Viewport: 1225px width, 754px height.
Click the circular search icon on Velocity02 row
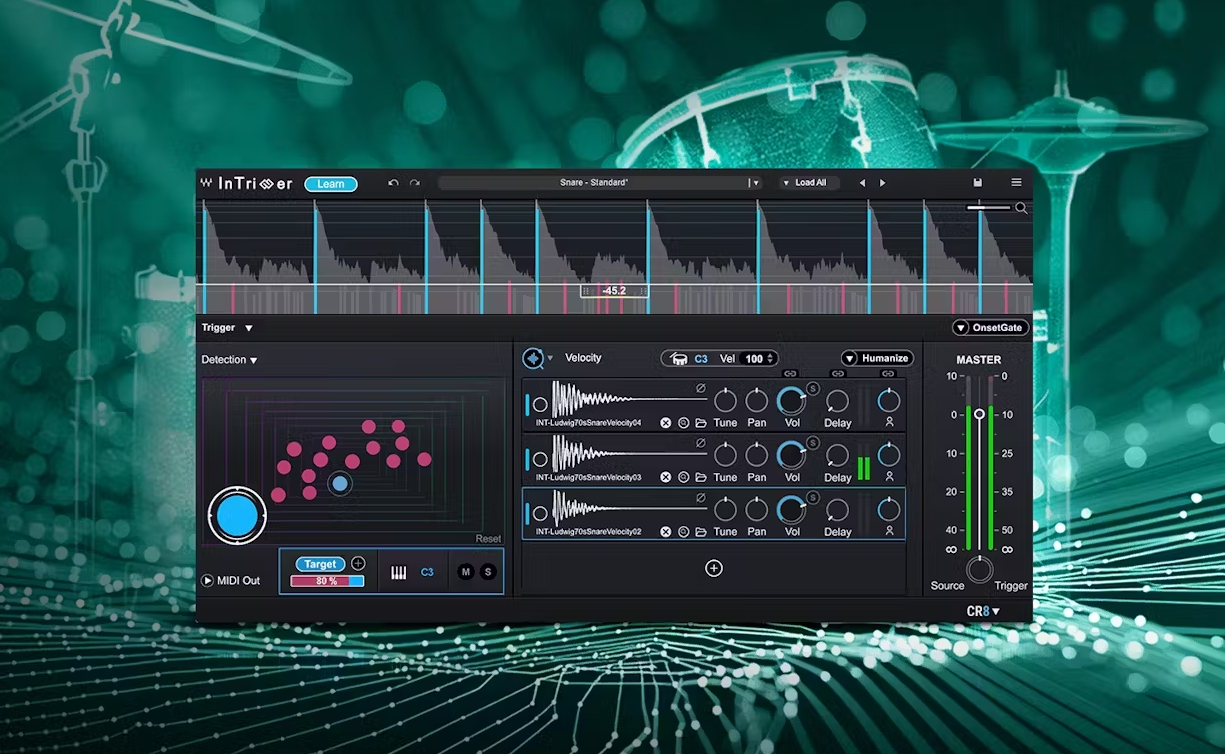(683, 532)
